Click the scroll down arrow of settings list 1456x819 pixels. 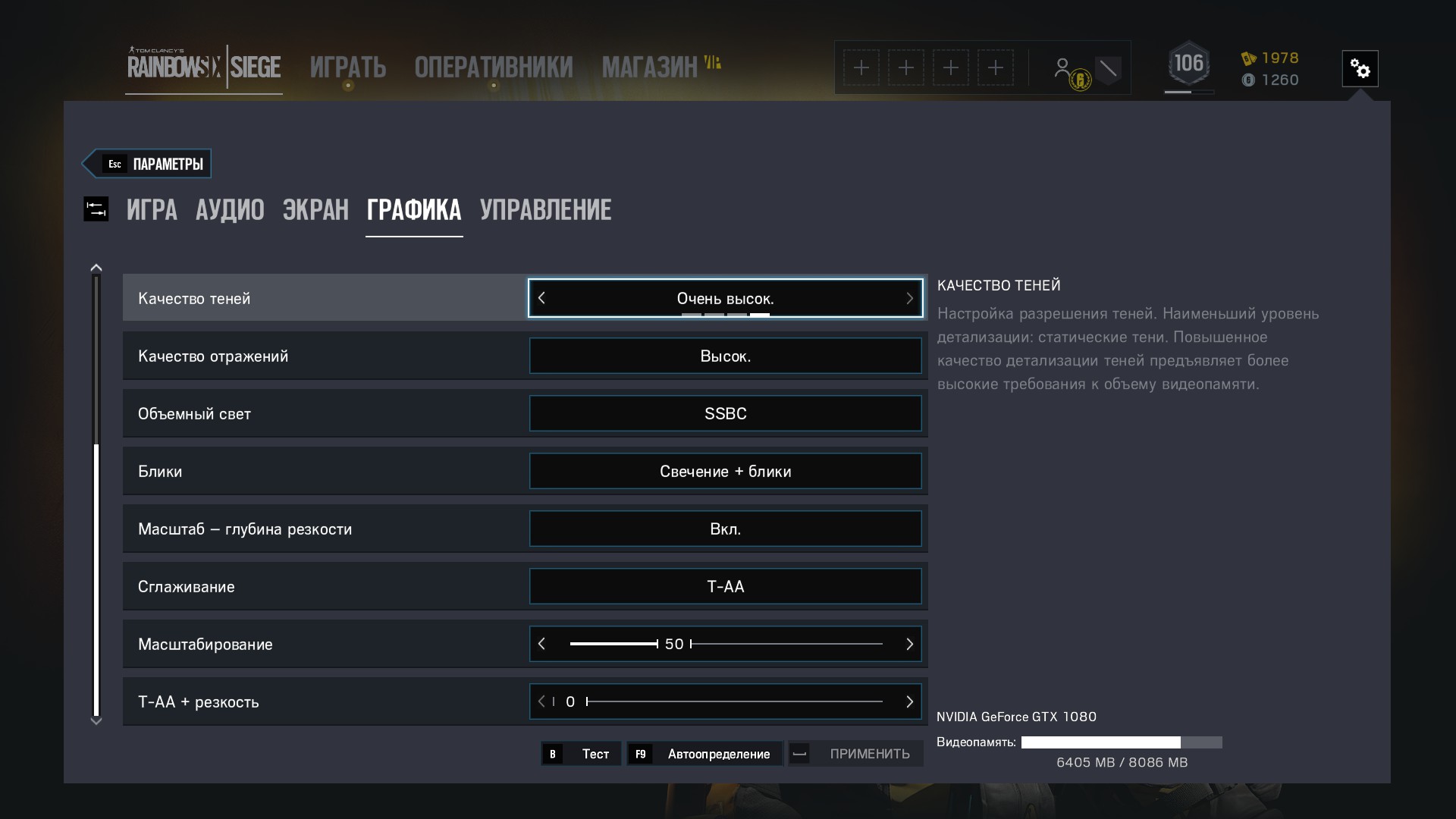(96, 721)
